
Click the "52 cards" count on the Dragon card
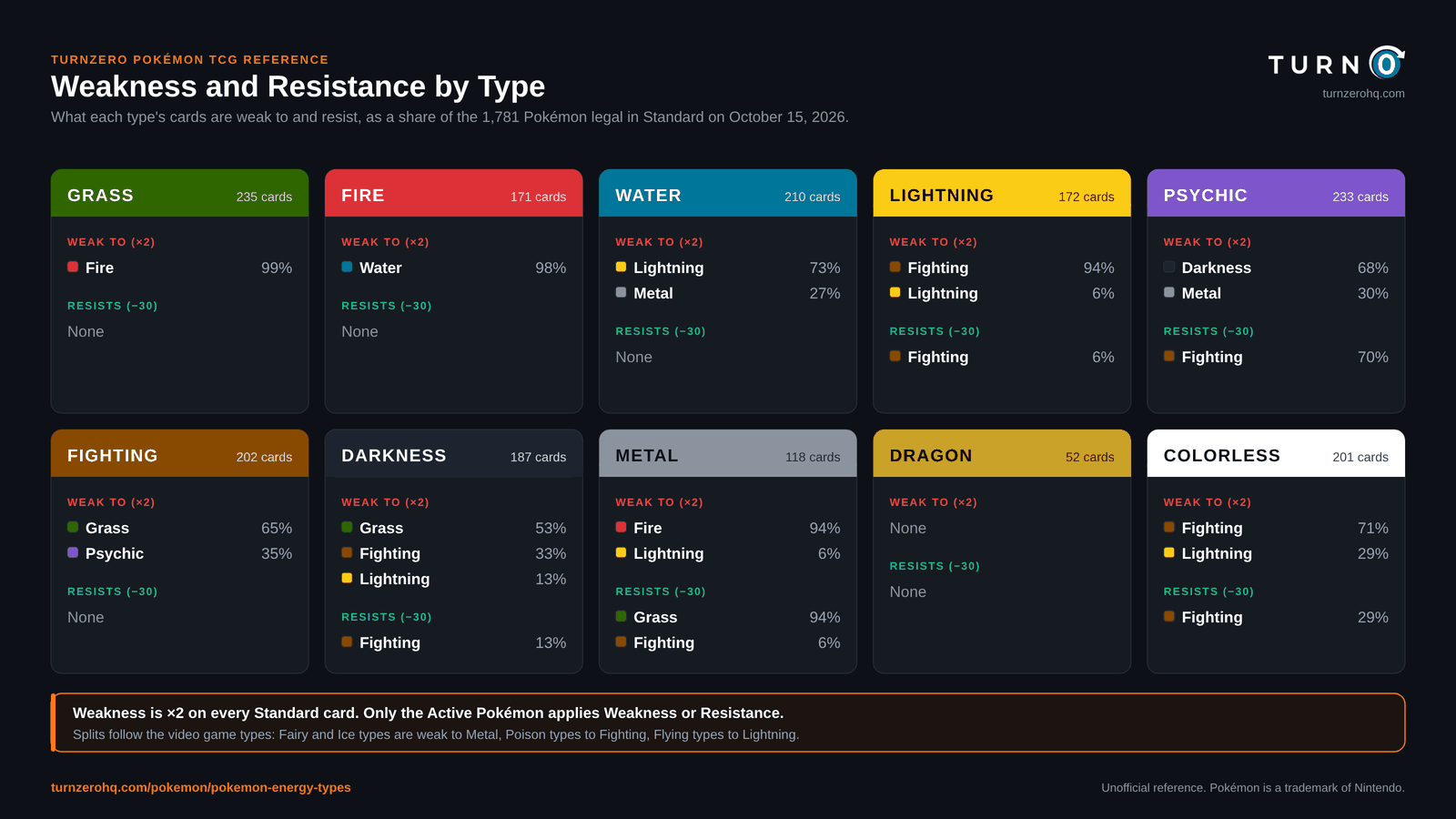1089,457
